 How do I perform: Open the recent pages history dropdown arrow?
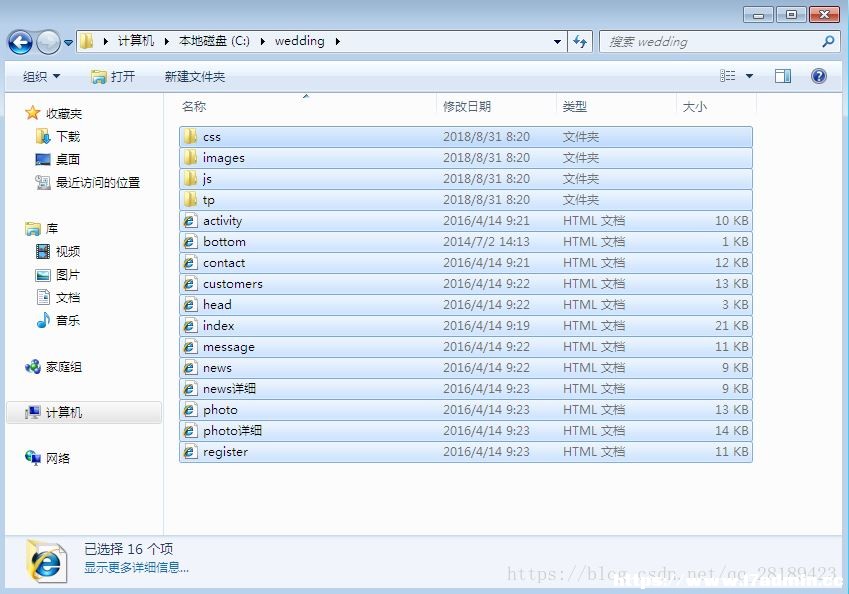68,42
